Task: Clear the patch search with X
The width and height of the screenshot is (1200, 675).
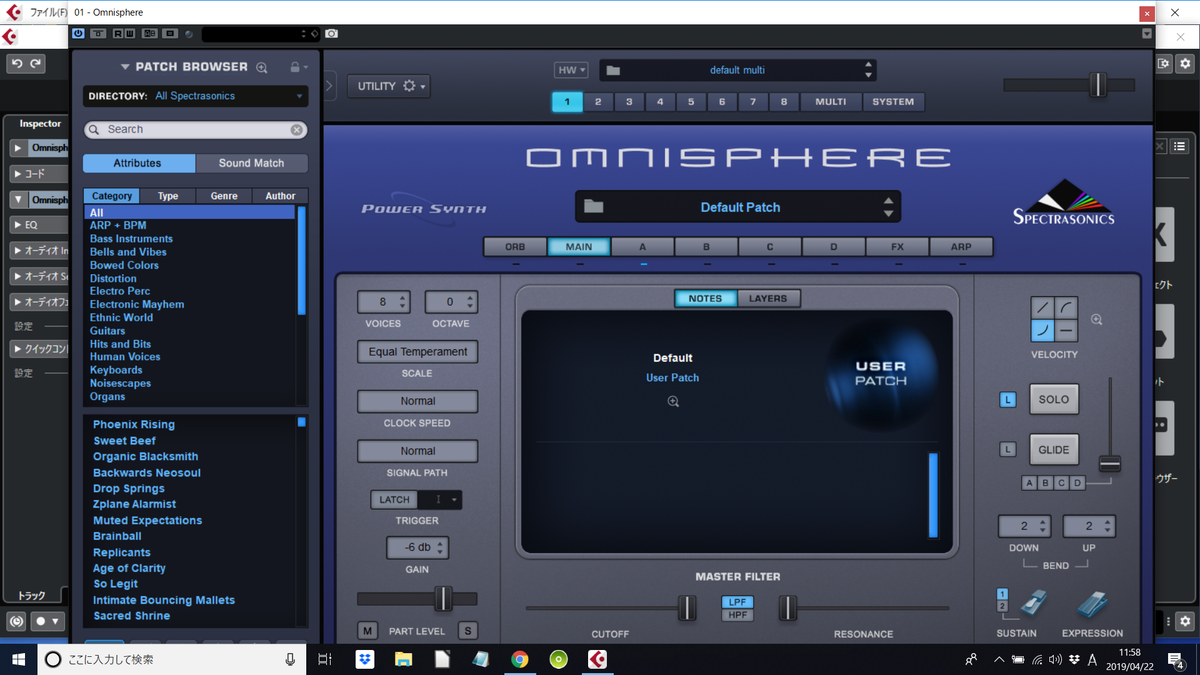Action: pos(297,130)
